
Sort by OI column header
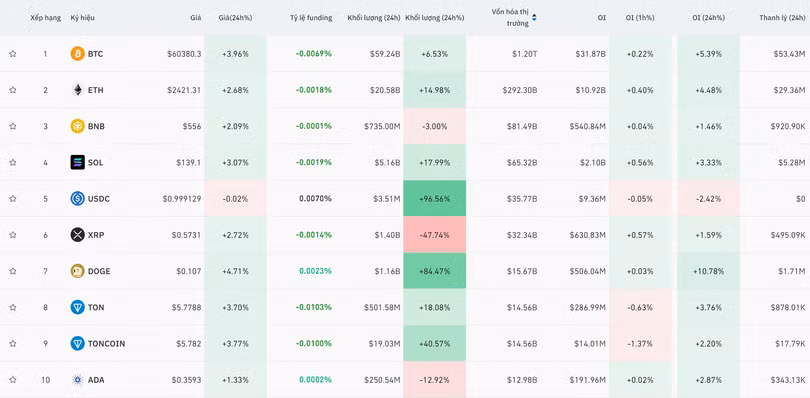tap(602, 18)
